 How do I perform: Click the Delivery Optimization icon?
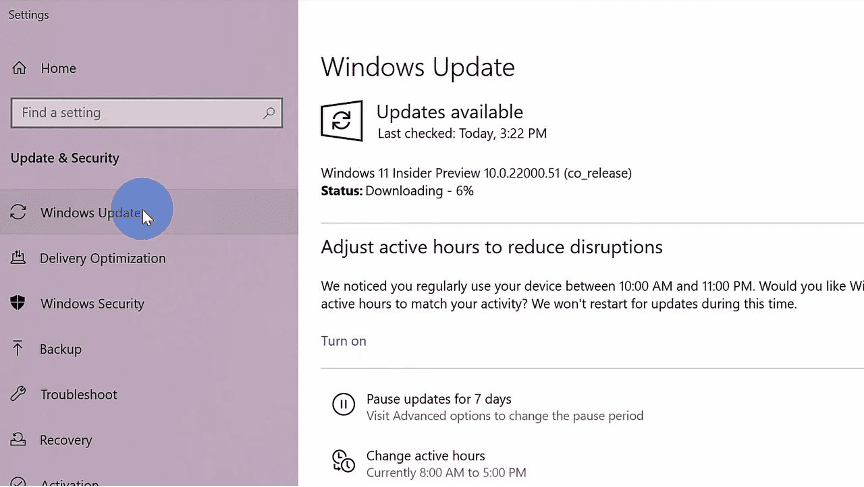(18, 257)
